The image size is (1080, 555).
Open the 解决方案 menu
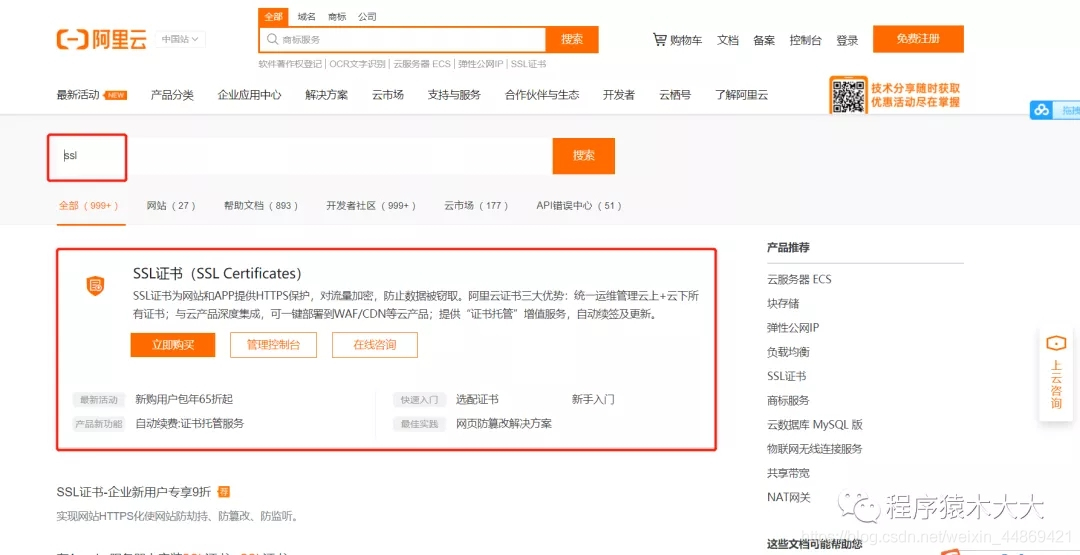pos(326,95)
